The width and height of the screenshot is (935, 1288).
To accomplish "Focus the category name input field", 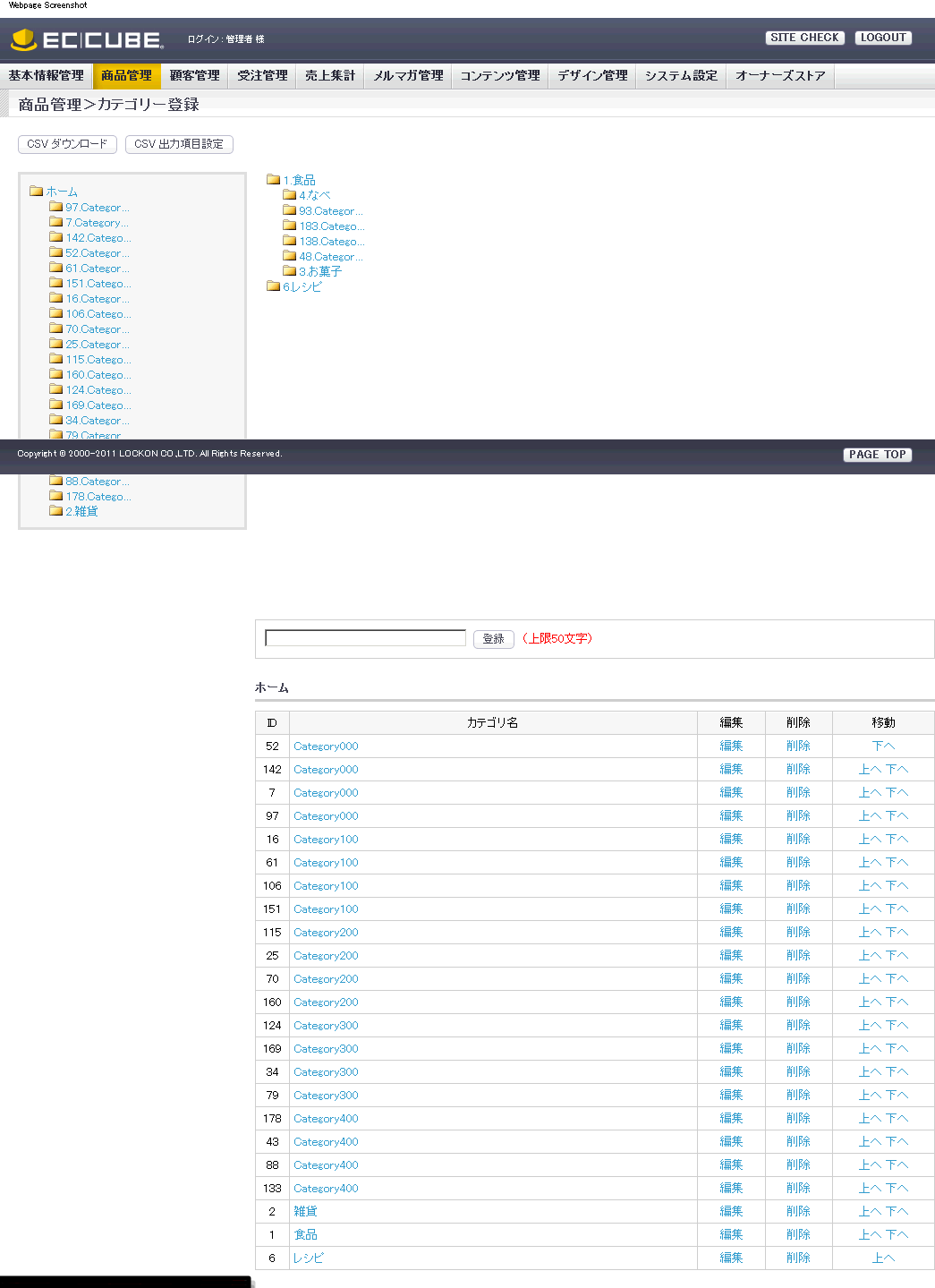I will [x=365, y=638].
